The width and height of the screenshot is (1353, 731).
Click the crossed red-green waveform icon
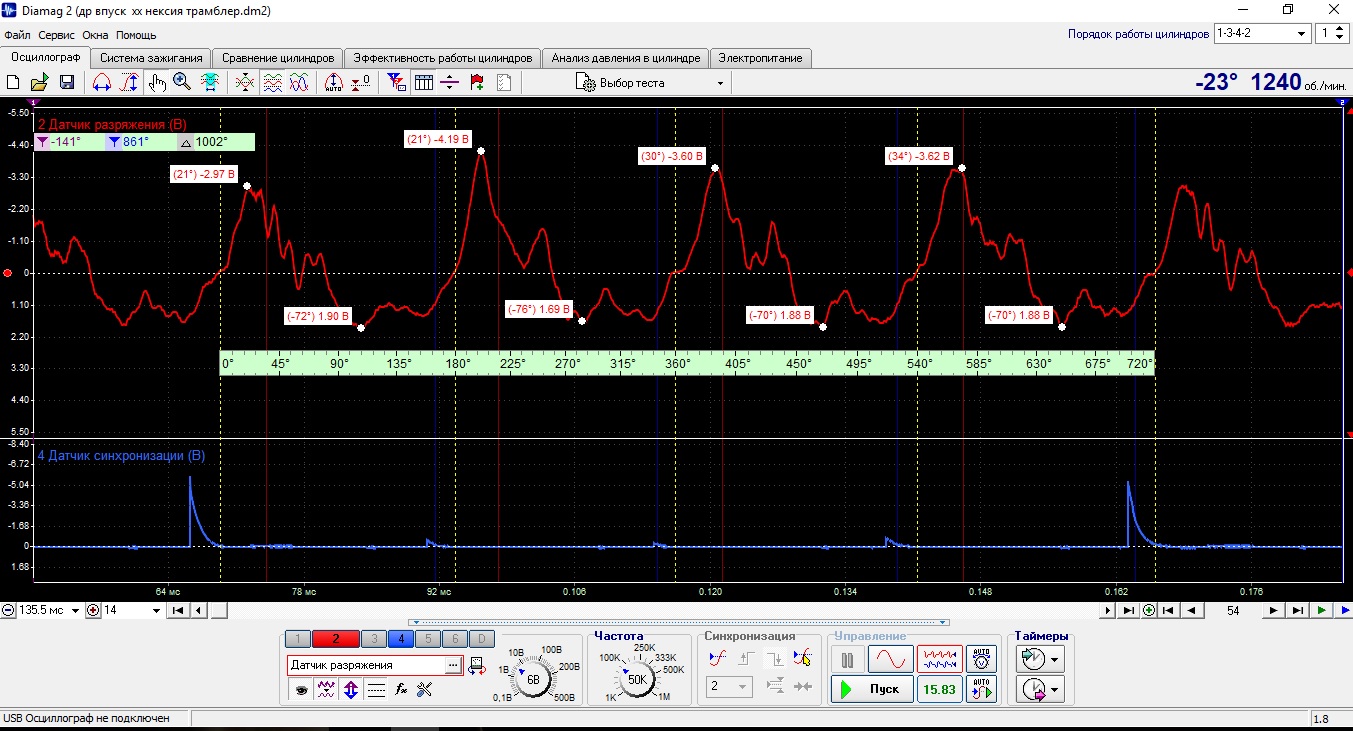[x=245, y=83]
